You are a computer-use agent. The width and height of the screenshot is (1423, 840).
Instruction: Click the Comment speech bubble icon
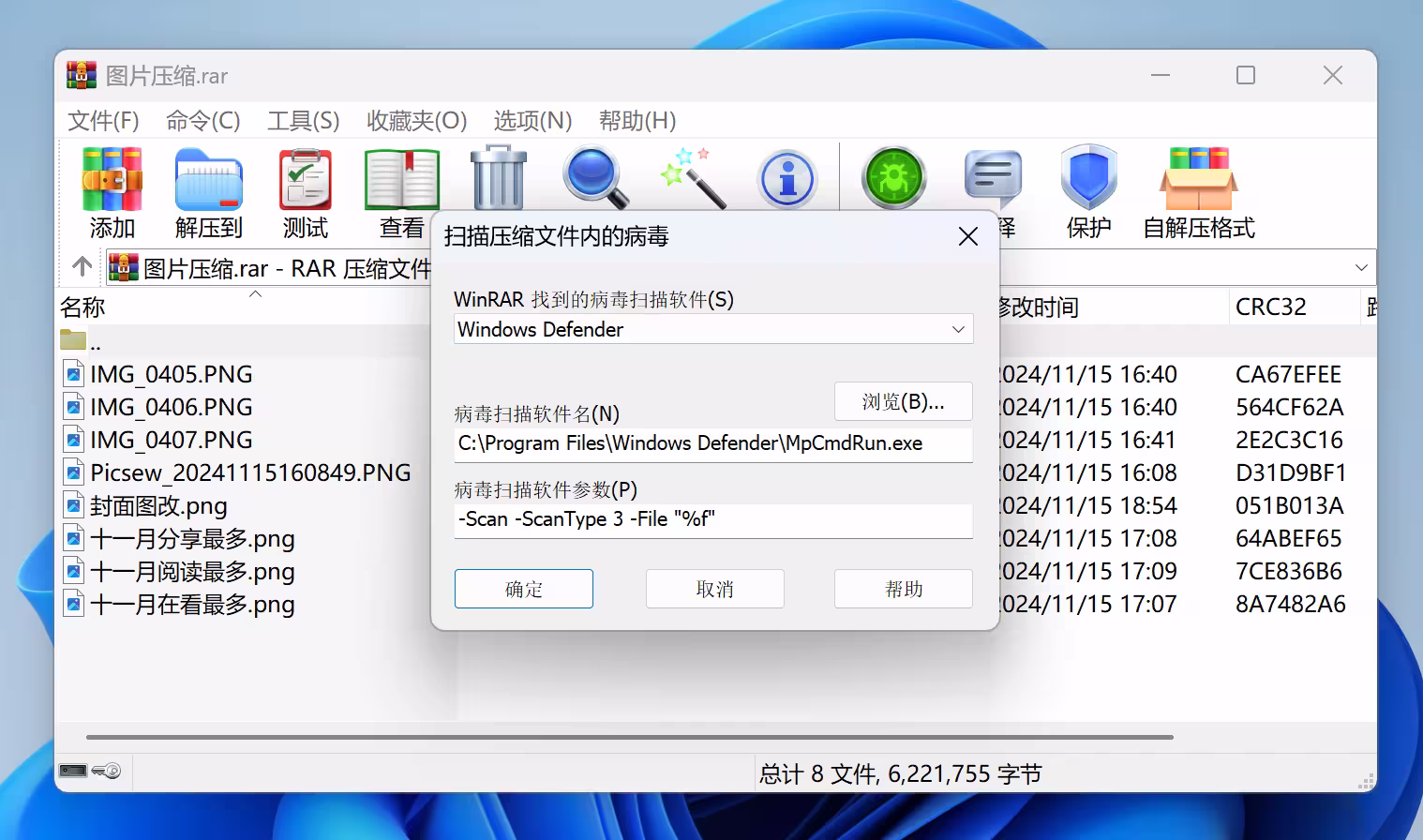993,176
